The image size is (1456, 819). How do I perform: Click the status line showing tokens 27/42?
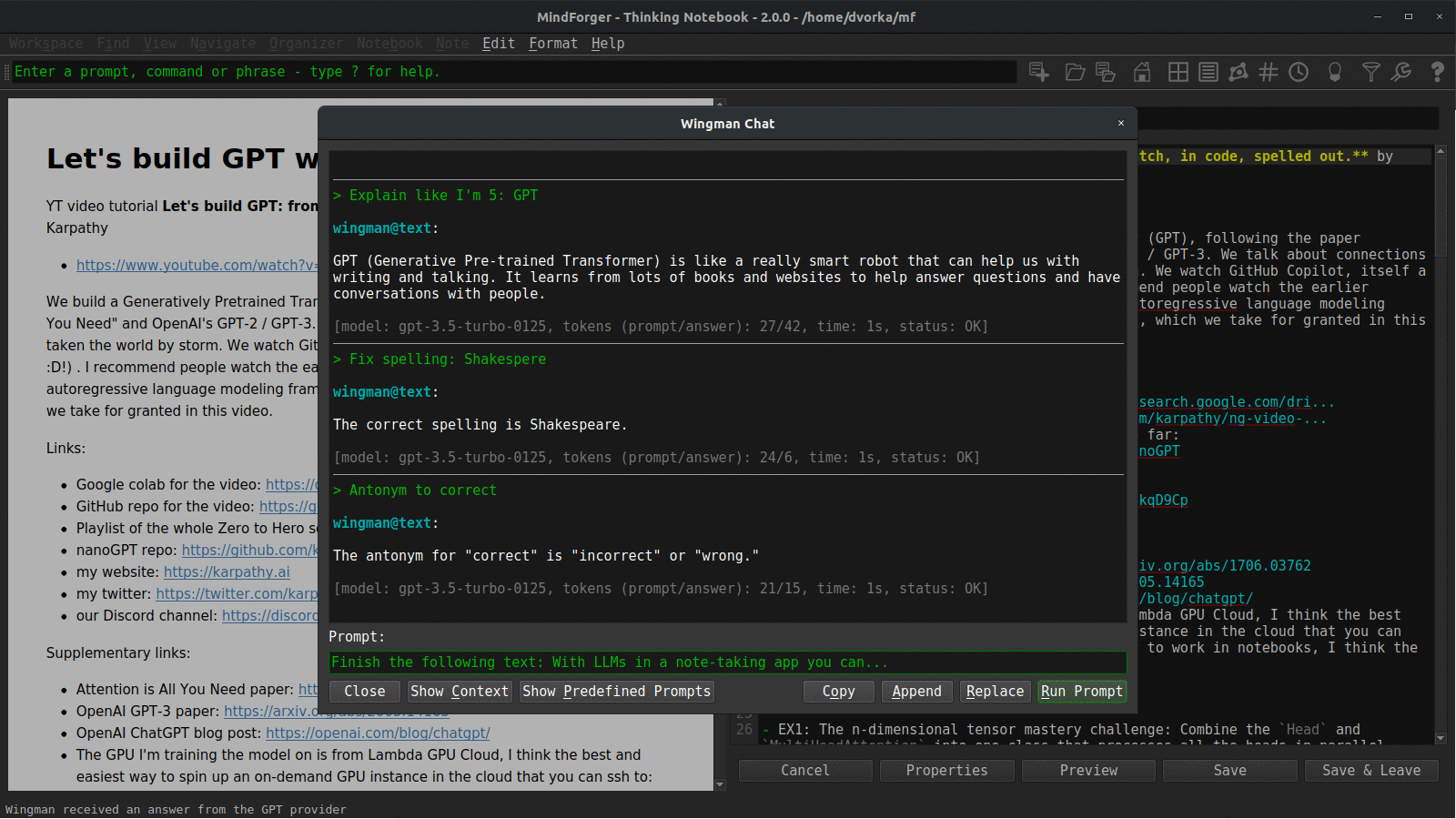coord(661,327)
